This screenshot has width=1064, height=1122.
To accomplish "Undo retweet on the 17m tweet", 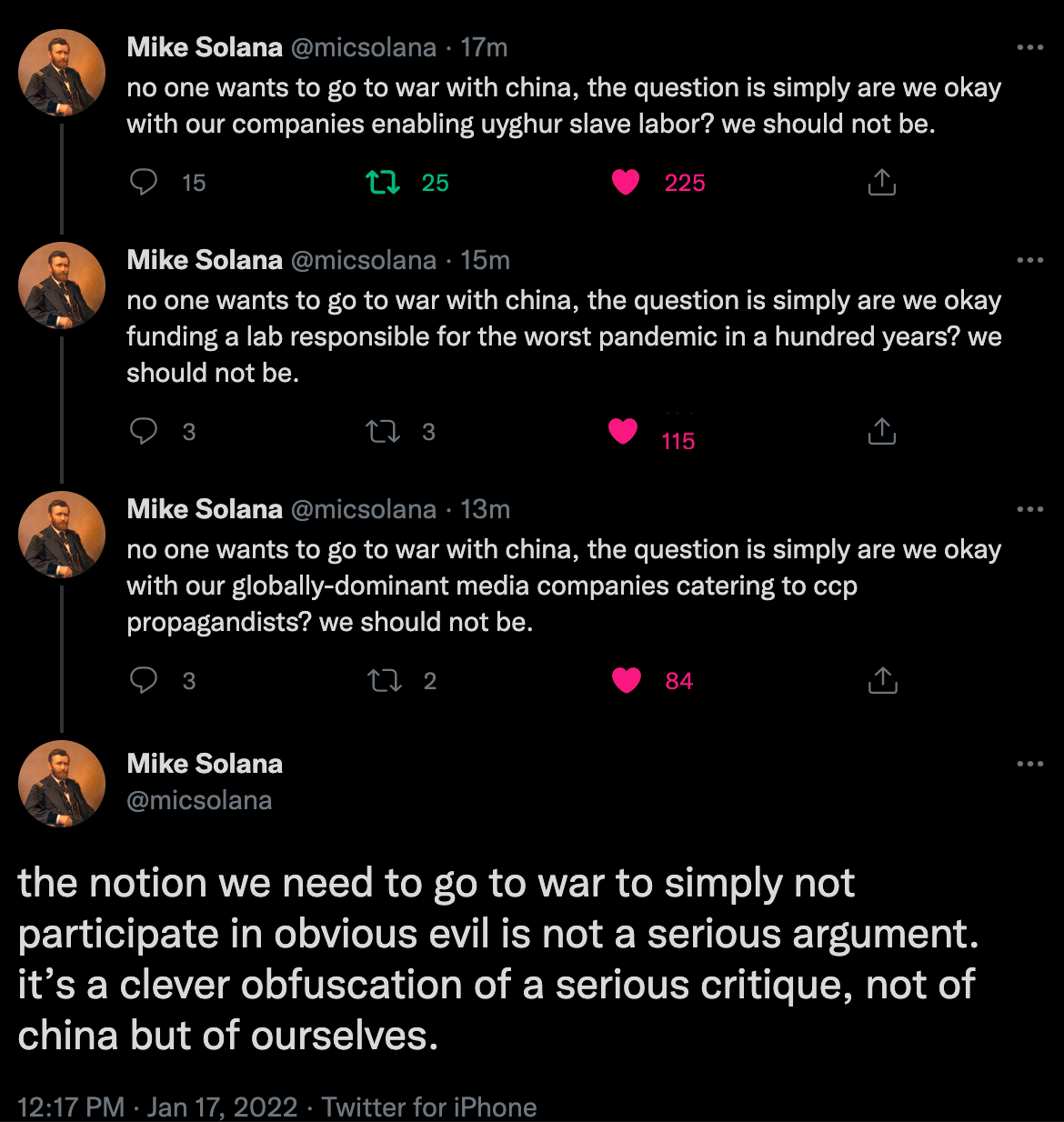I will 382,183.
